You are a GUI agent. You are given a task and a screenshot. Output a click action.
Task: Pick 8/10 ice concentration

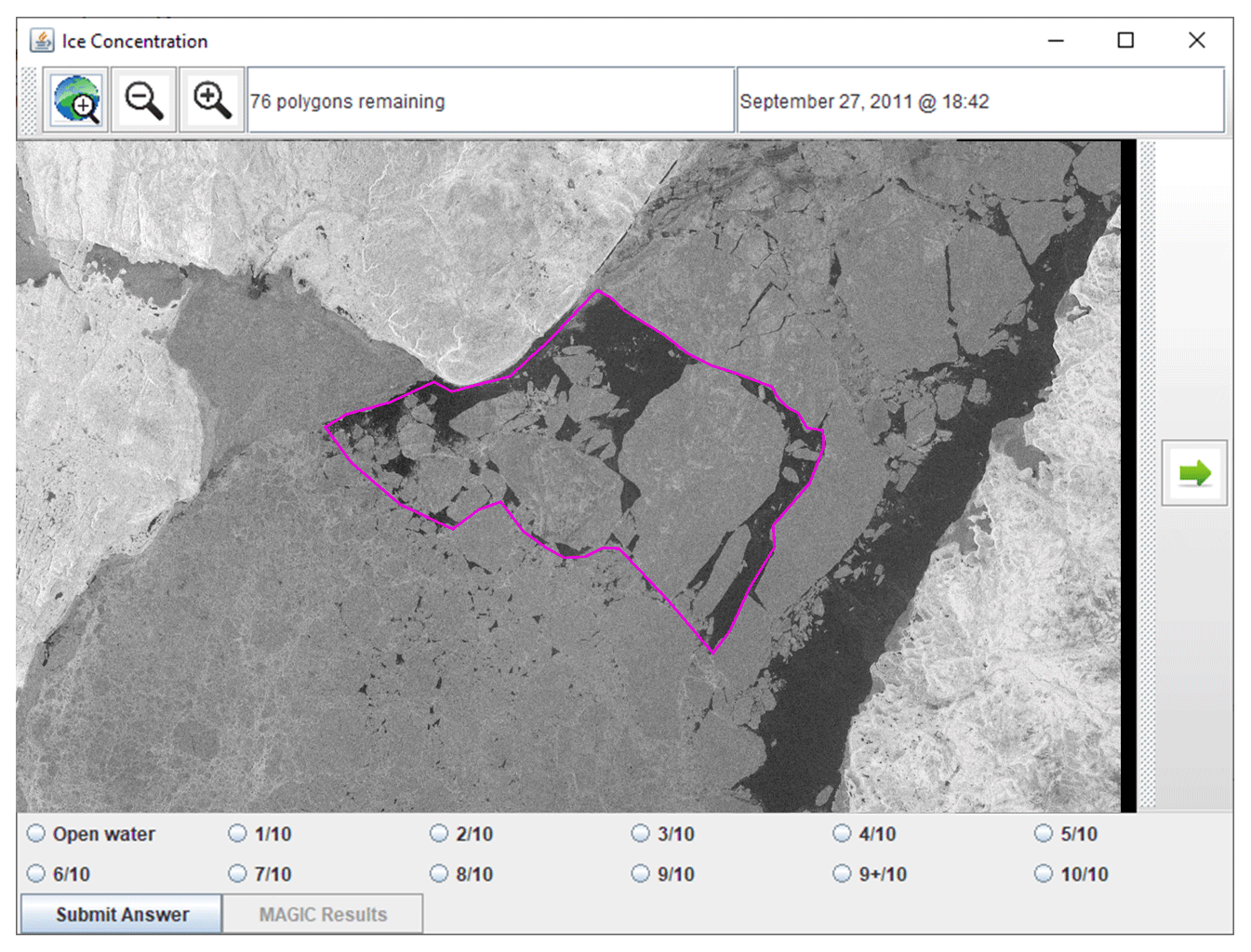click(x=439, y=874)
